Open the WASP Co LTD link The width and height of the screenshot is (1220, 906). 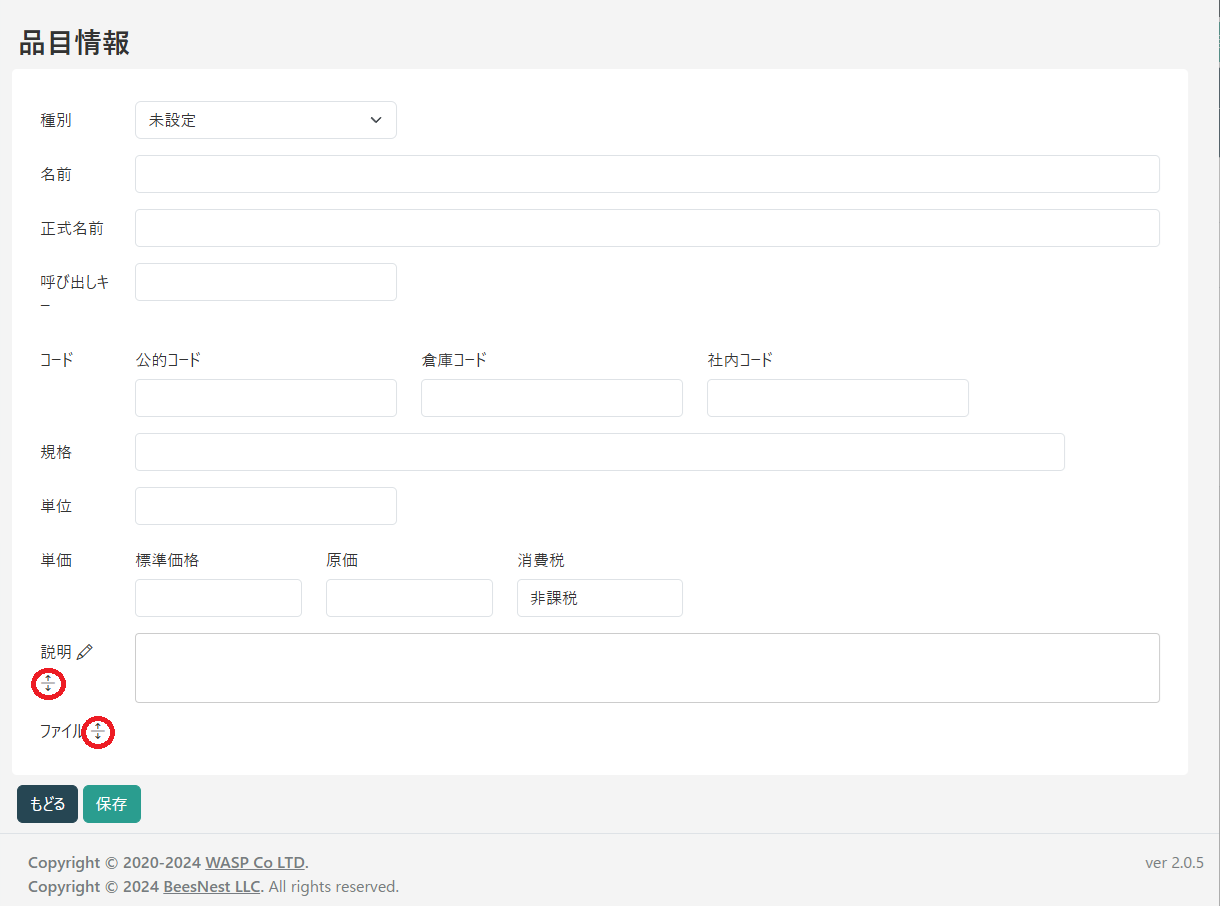[x=255, y=862]
